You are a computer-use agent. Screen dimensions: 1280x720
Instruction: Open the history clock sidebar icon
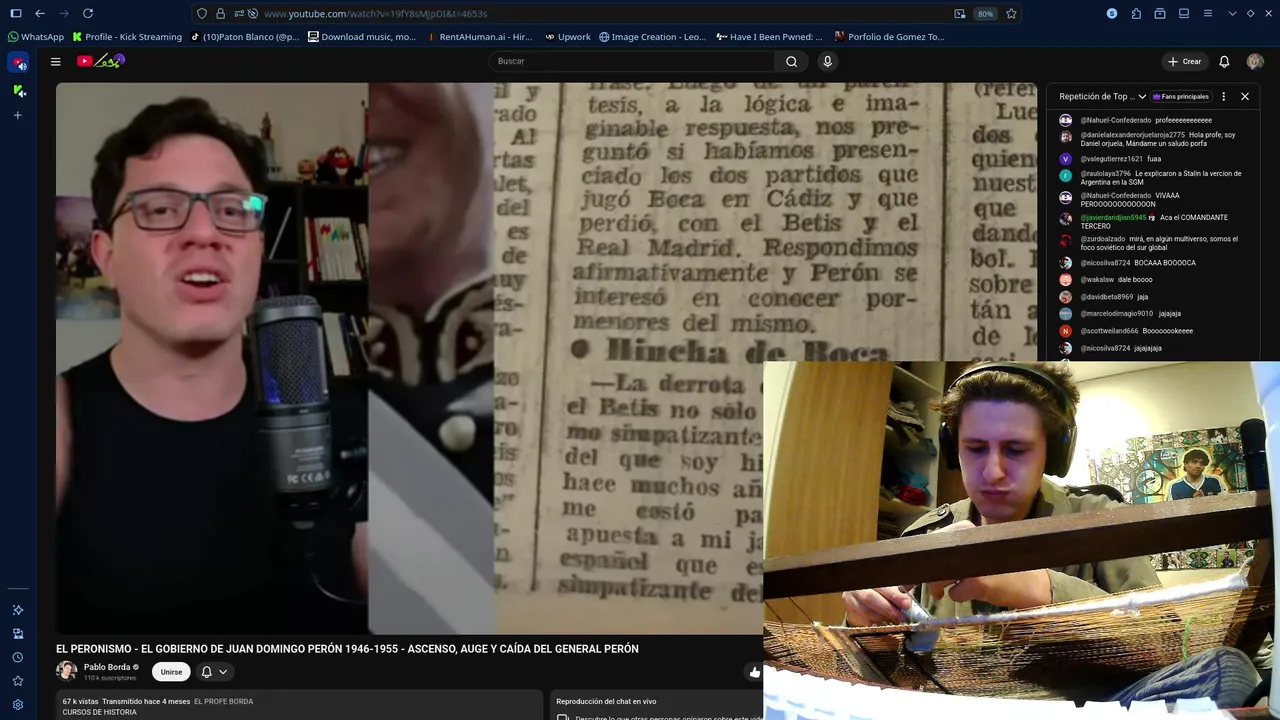pyautogui.click(x=18, y=657)
